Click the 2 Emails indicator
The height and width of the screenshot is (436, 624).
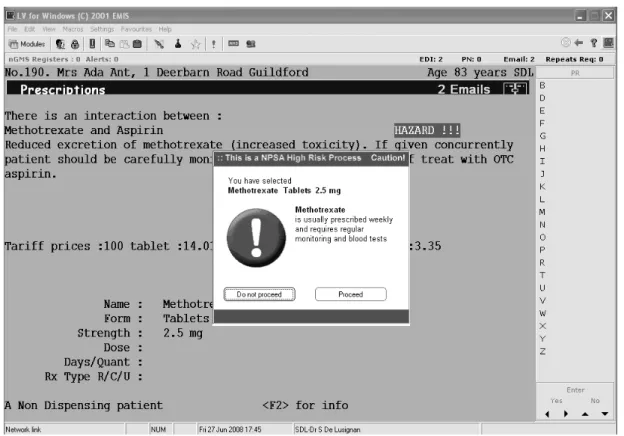(x=464, y=89)
